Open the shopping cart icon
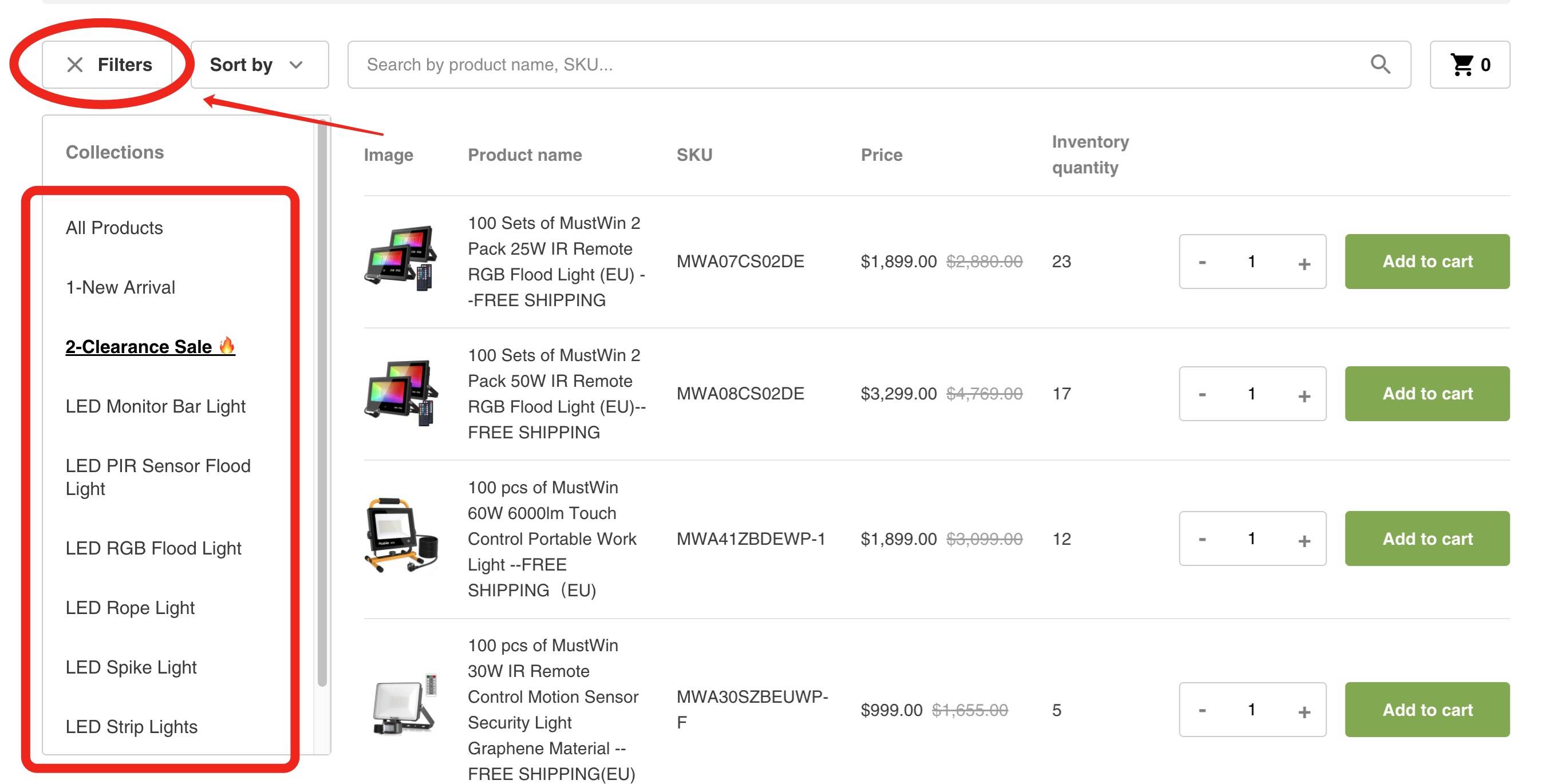Viewport: 1544px width, 784px height. [1462, 65]
